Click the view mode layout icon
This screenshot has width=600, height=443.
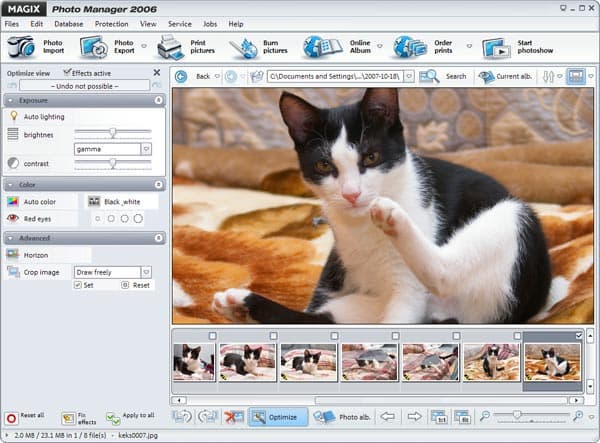(576, 76)
